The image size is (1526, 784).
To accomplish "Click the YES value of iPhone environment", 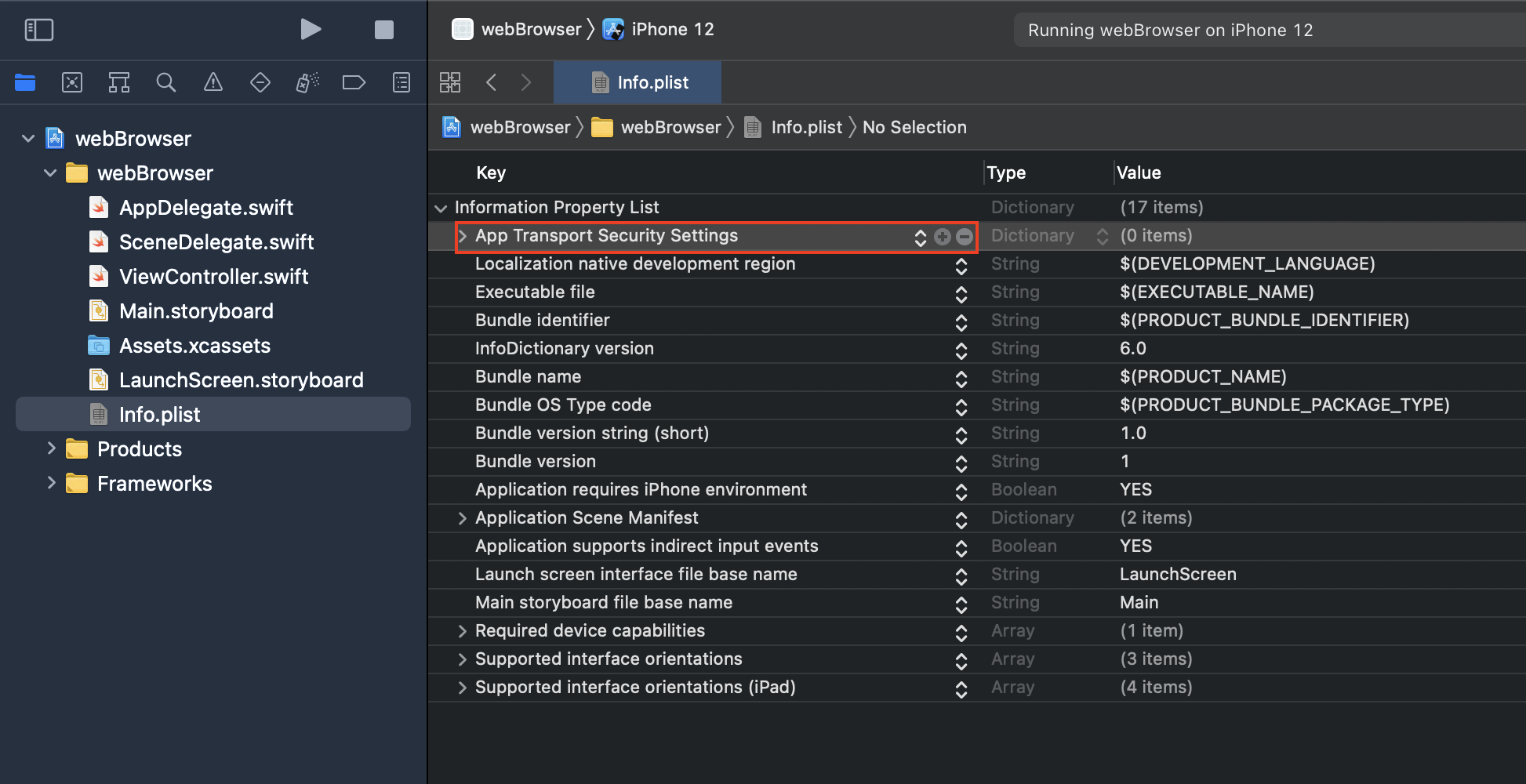I will 1135,489.
